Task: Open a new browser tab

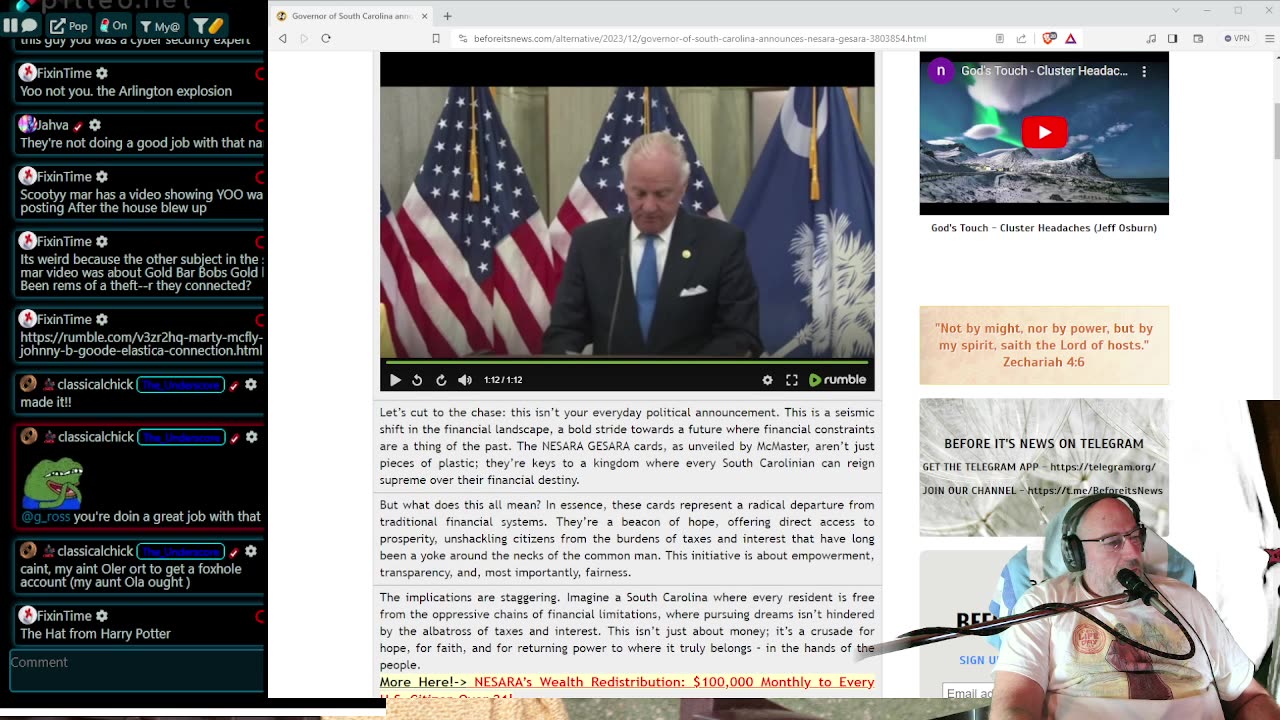Action: click(447, 16)
